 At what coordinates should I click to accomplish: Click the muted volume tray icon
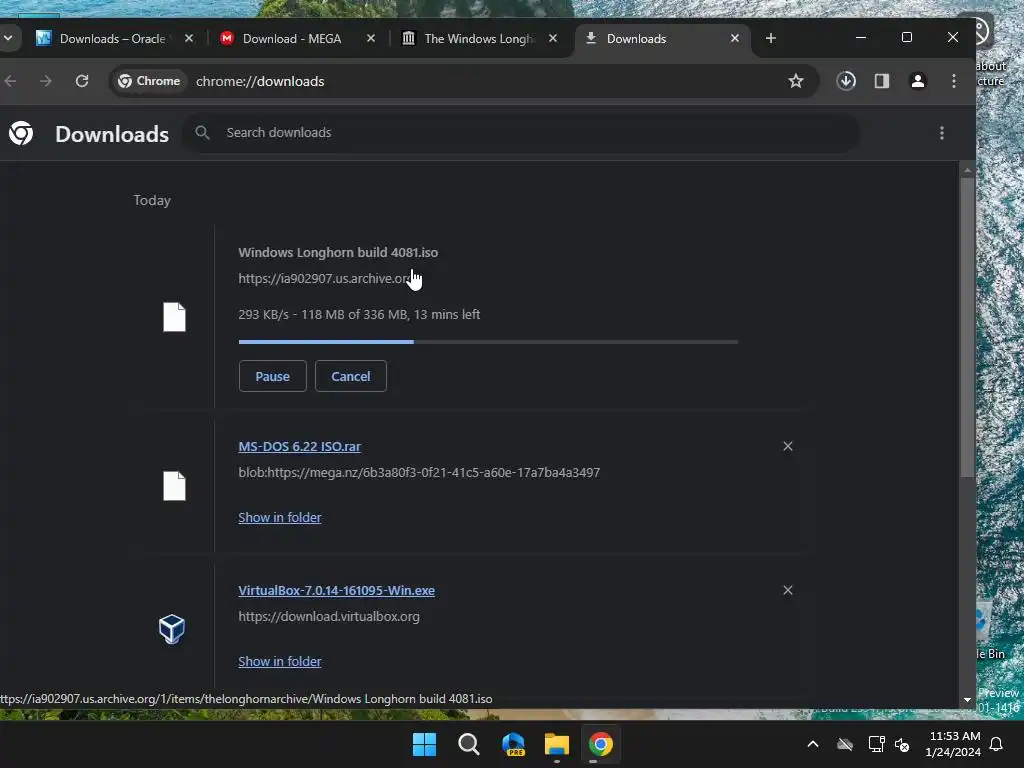(x=903, y=744)
